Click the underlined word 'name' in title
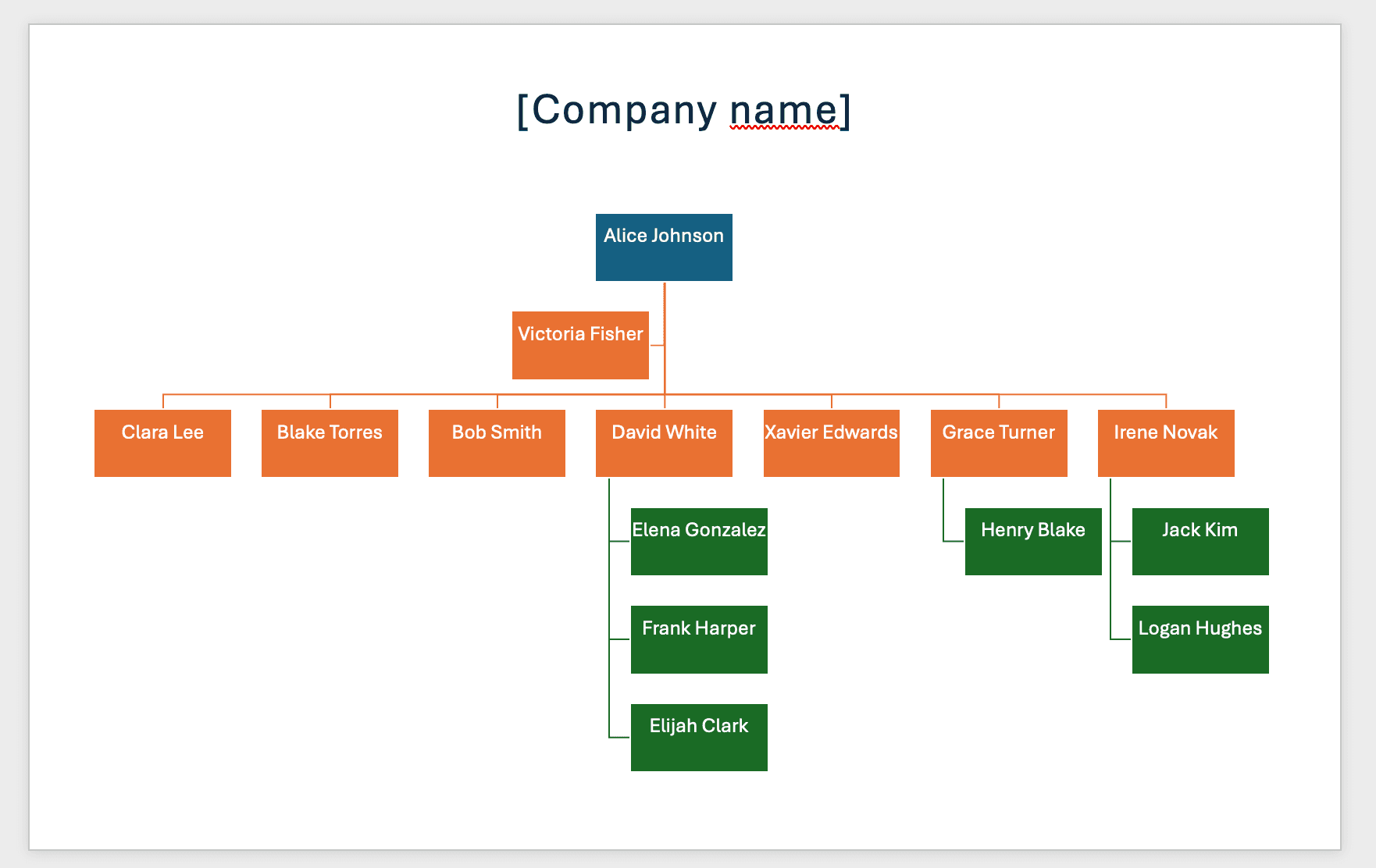Viewport: 1376px width, 868px height. point(783,110)
